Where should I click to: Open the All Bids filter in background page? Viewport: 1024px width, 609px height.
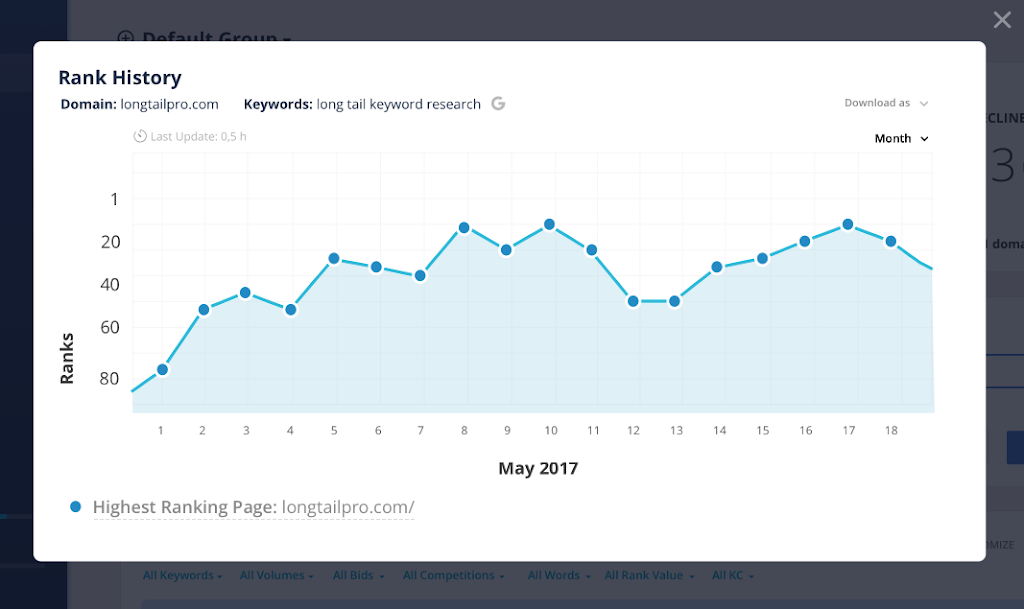[x=359, y=575]
